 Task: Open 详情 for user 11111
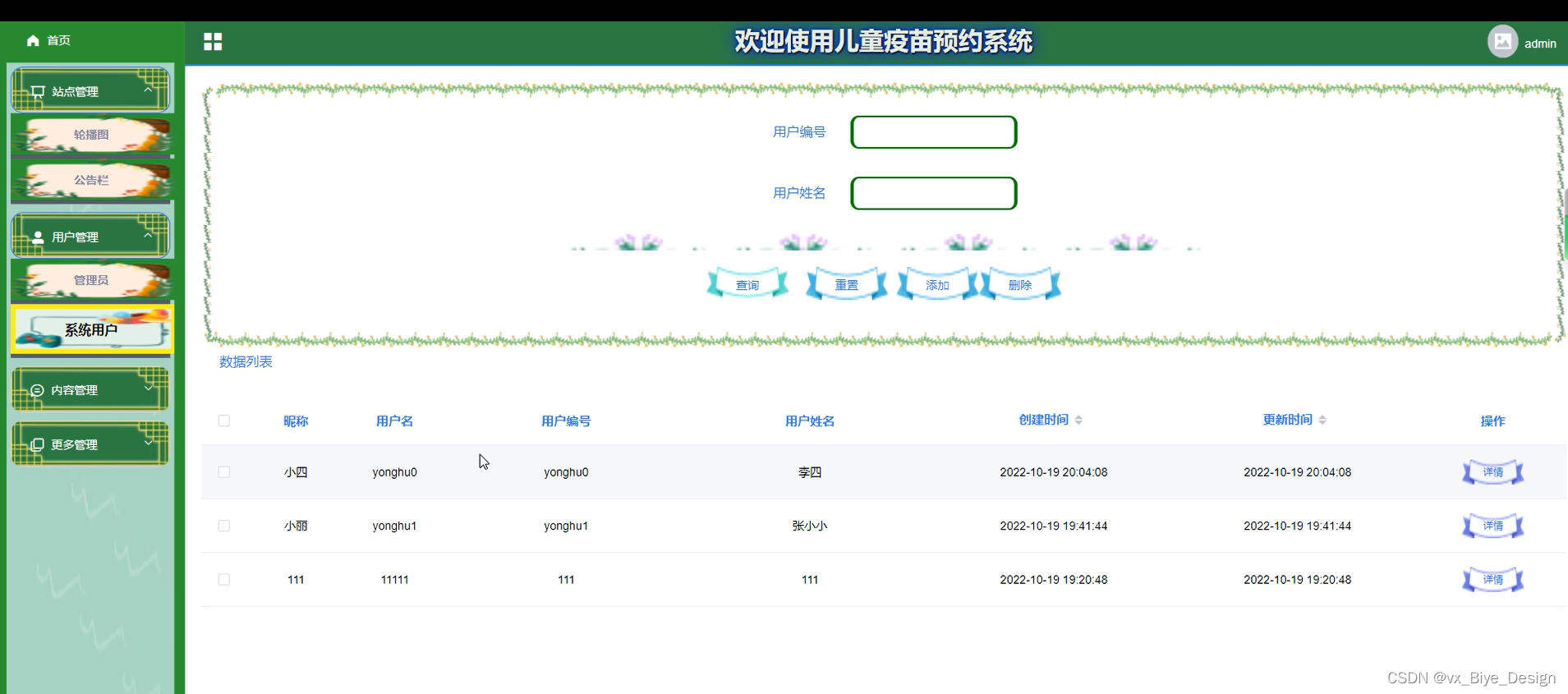(1493, 580)
